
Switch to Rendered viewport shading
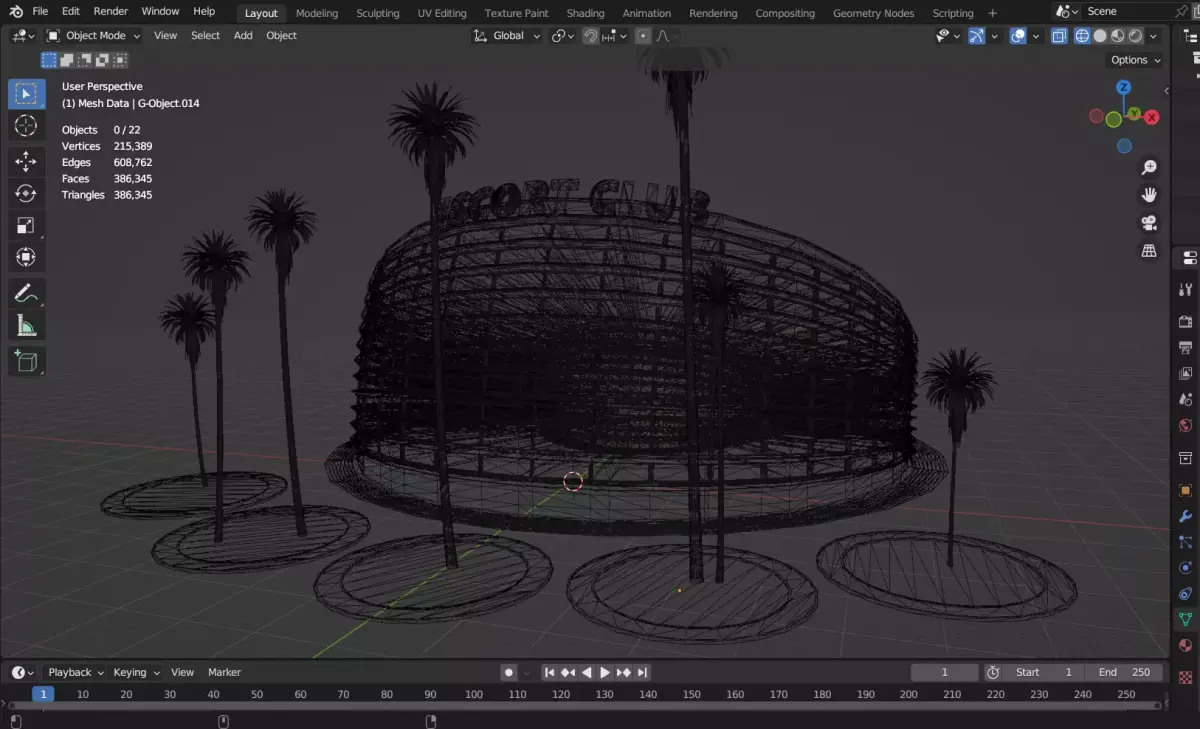click(x=1136, y=36)
